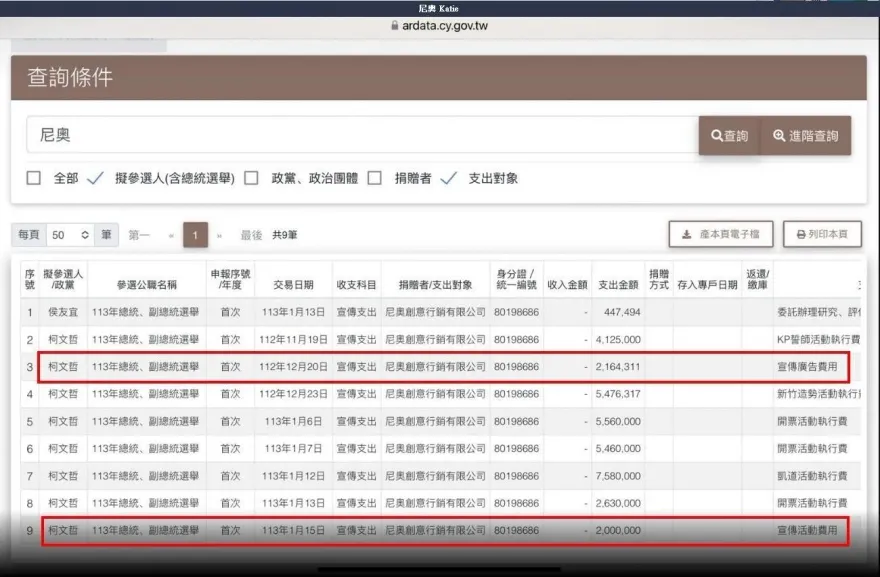Click the lock icon in address bar
Viewport: 880px width, 577px height.
click(396, 27)
